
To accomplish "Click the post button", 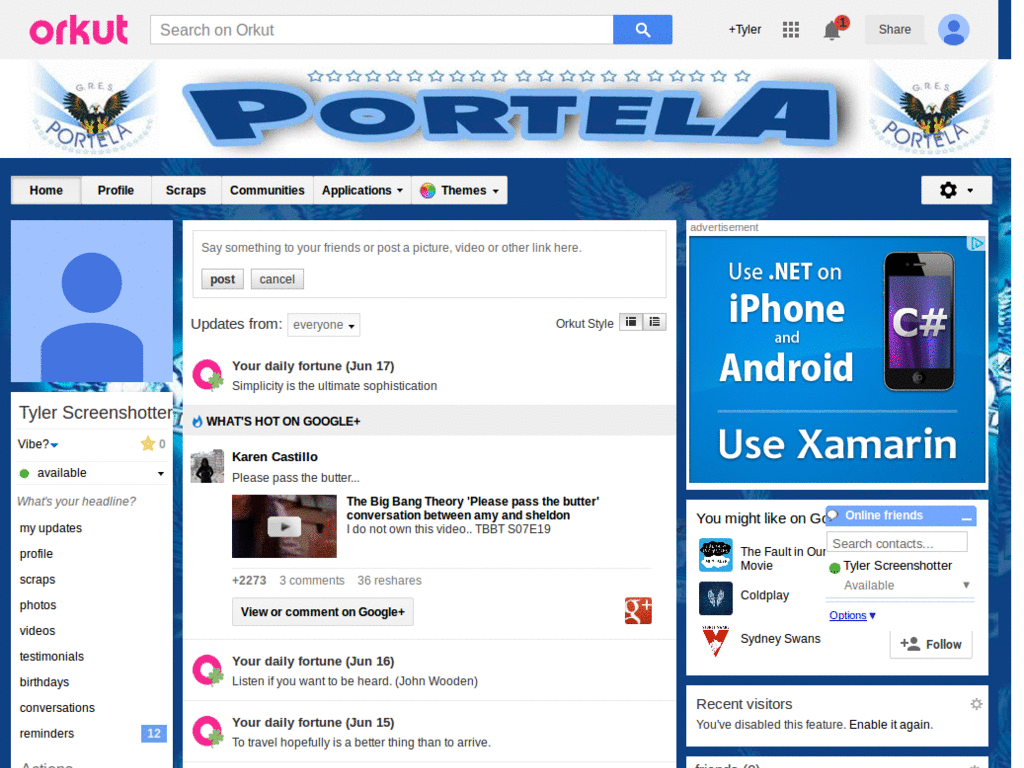I will point(222,279).
